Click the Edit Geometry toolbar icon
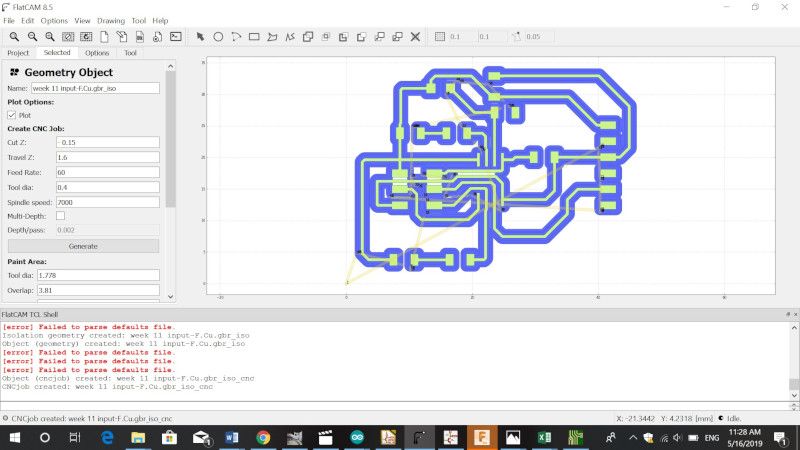 122,37
